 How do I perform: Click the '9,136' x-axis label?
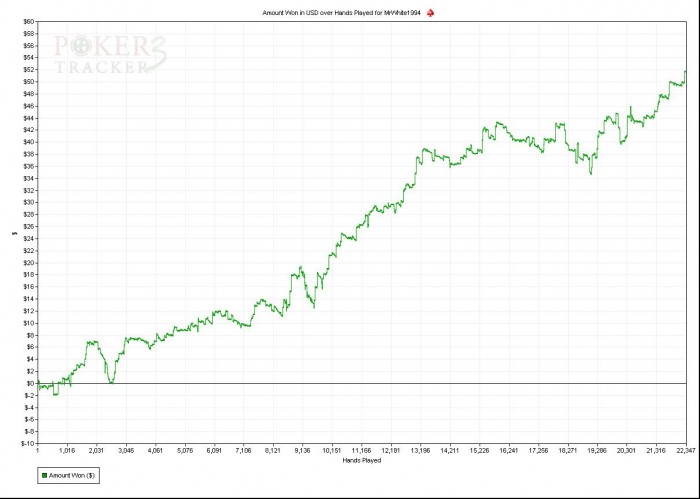point(302,451)
